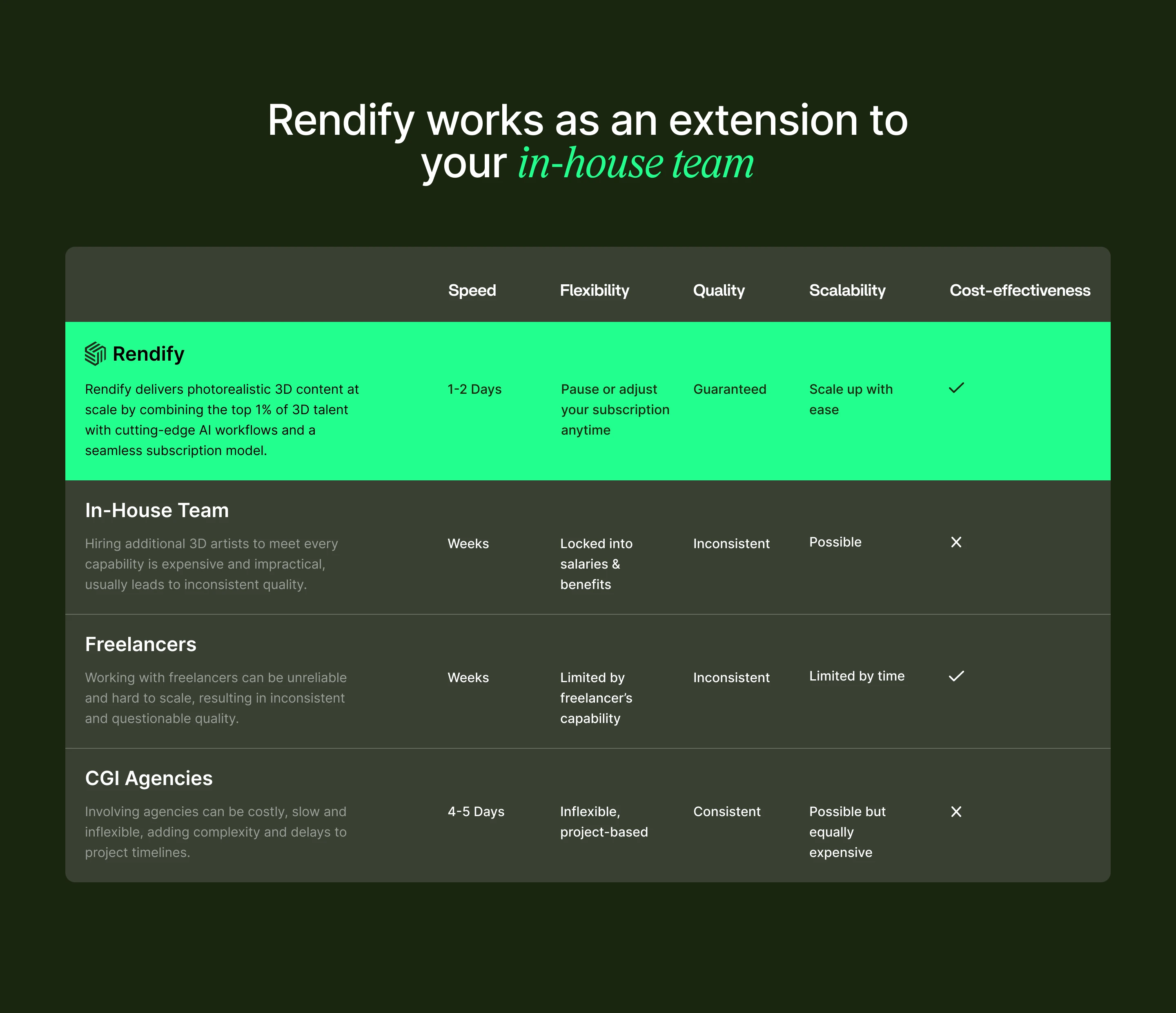Click the In-House Team cost-effectiveness X mark
Image resolution: width=1176 pixels, height=1013 pixels.
pyautogui.click(x=956, y=542)
